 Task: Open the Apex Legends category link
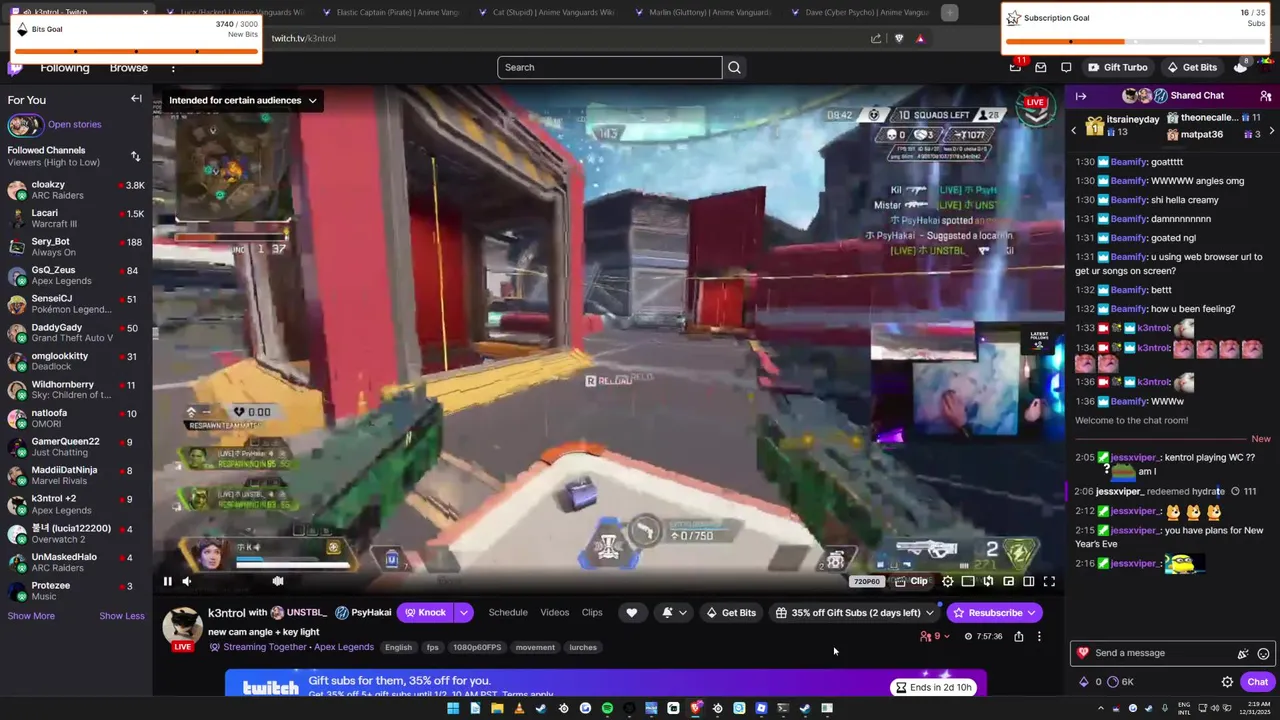coord(345,647)
